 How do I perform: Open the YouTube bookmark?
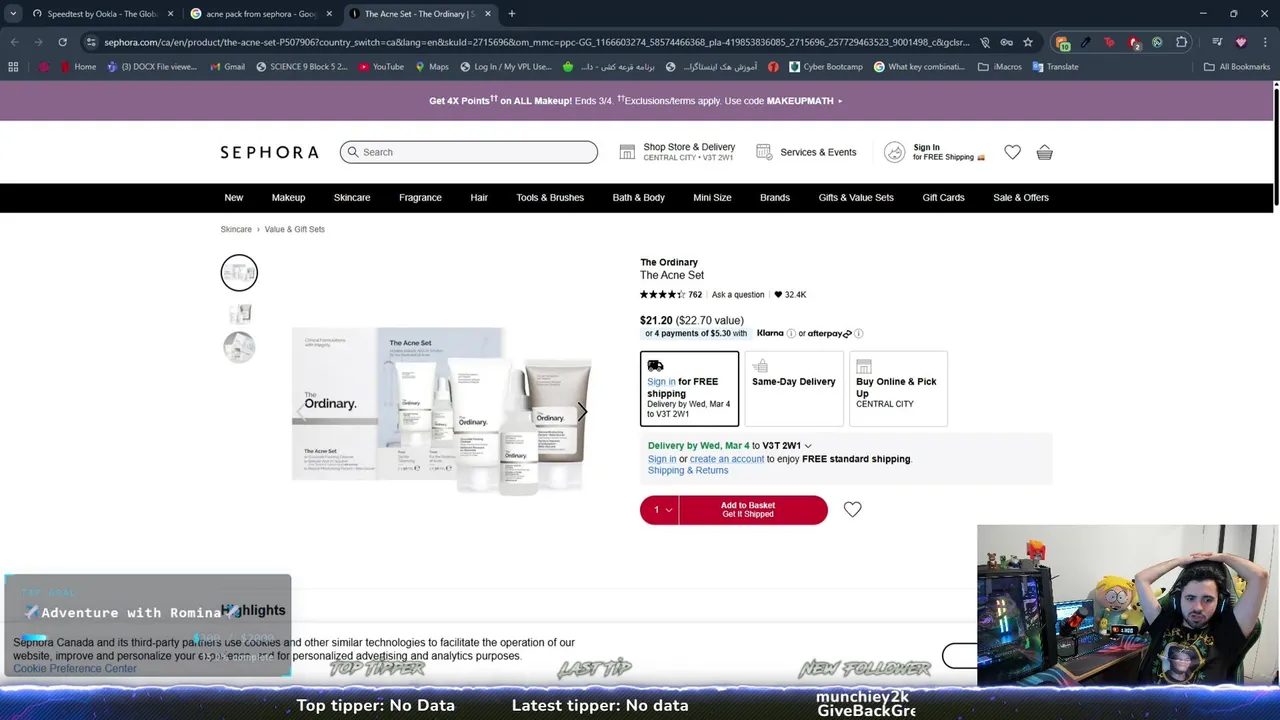coord(380,67)
